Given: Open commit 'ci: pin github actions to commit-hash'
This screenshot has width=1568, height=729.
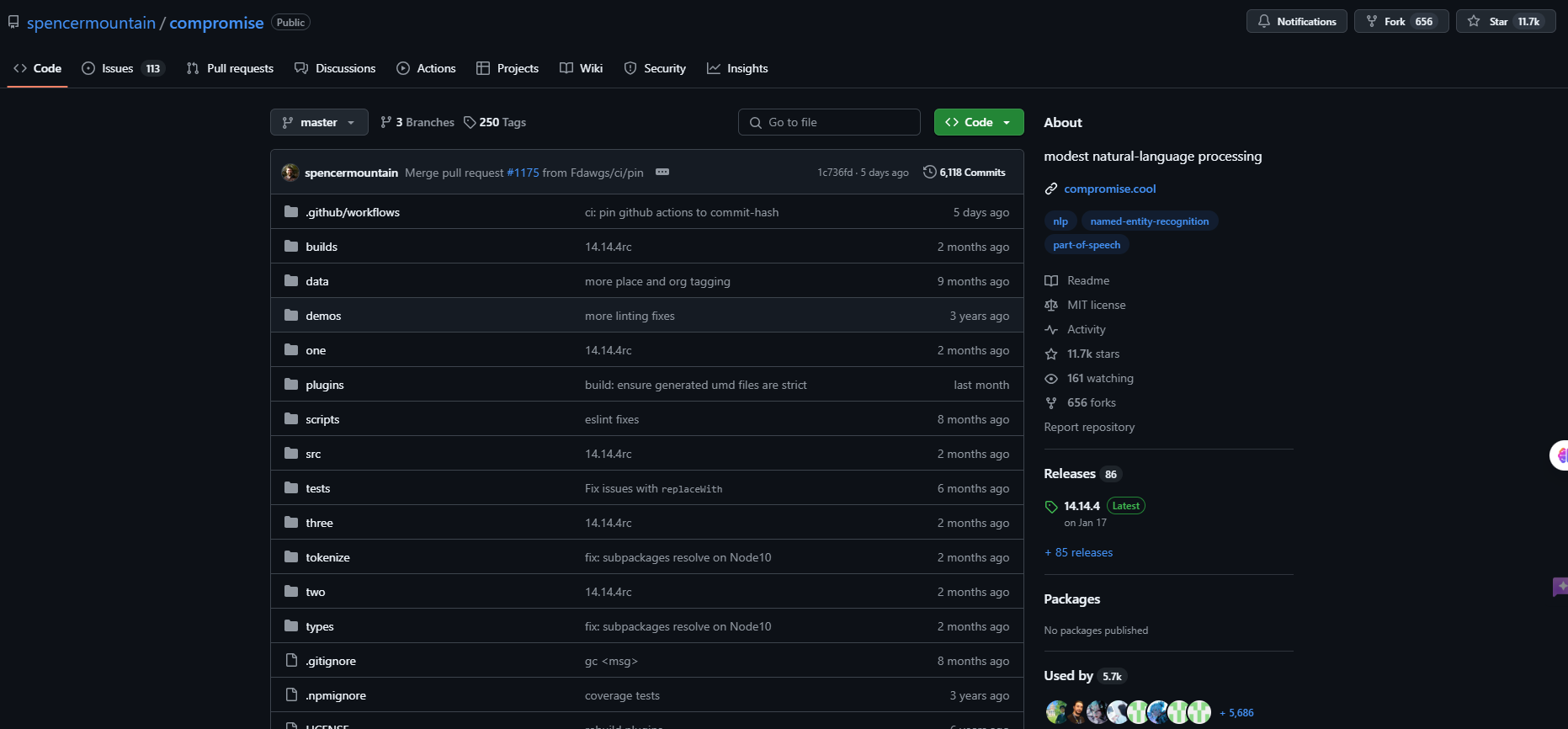Looking at the screenshot, I should pyautogui.click(x=682, y=212).
